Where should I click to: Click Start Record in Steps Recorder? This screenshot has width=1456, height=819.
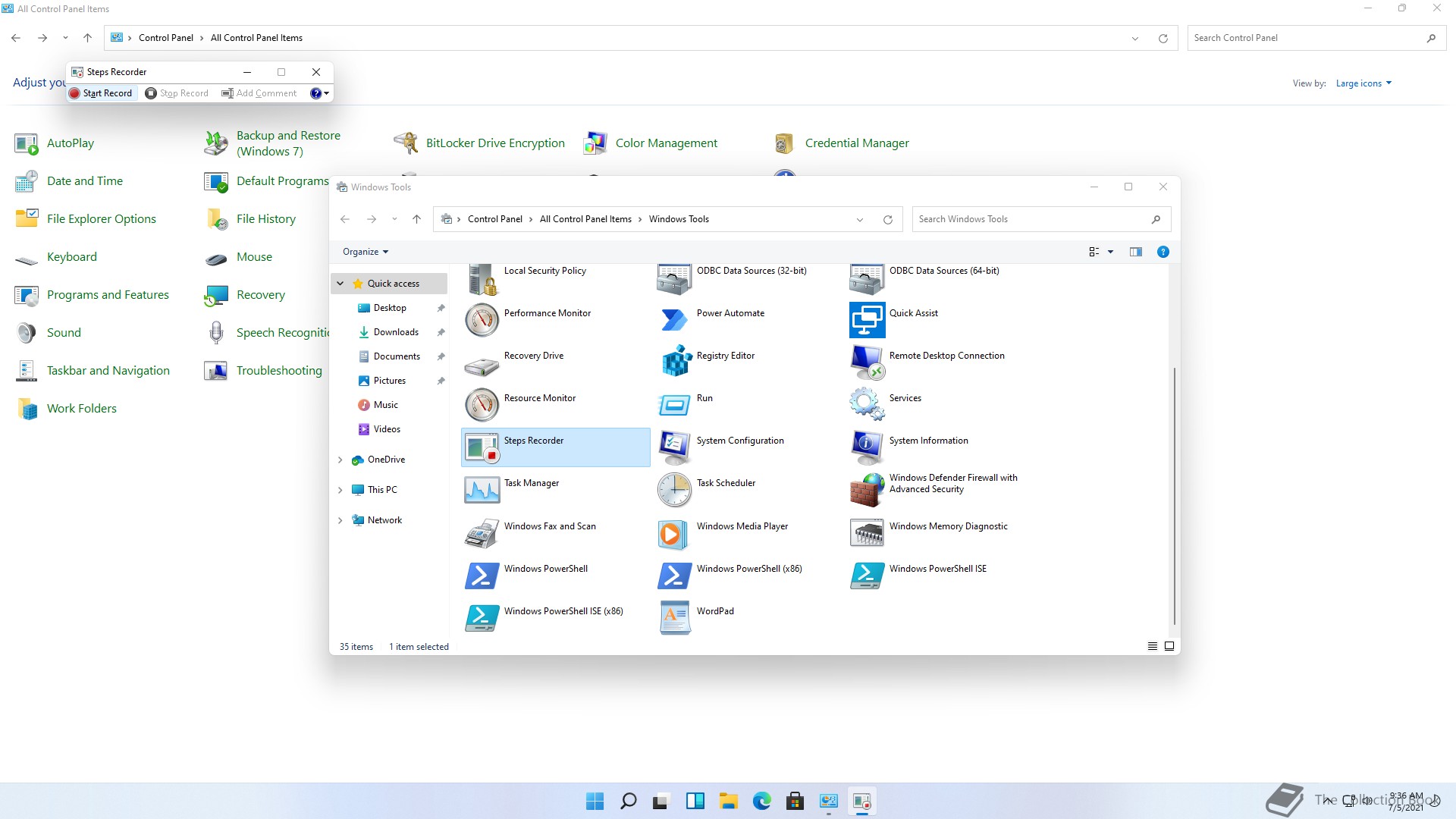click(x=100, y=93)
